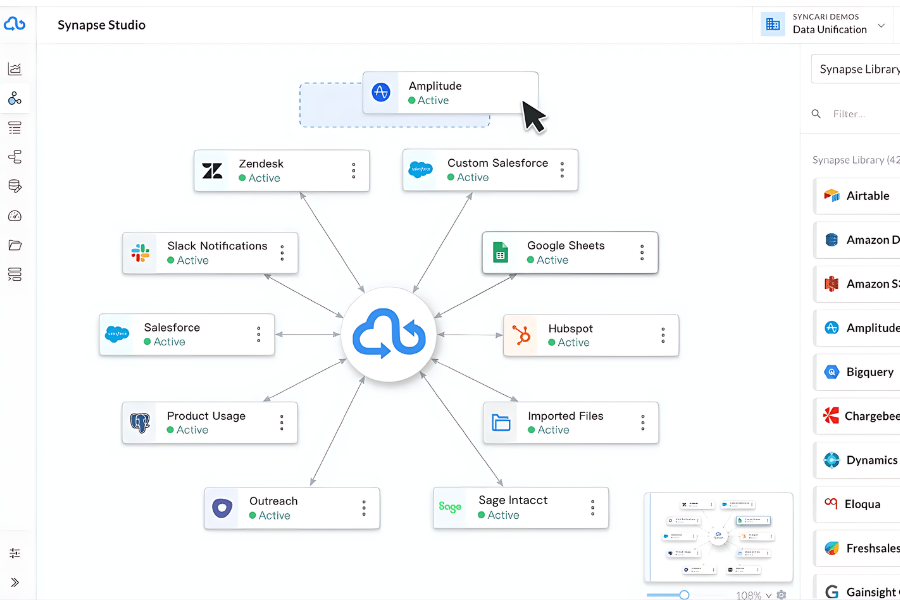Click the Filter search field in the library panel
Viewport: 900px width, 600px height.
[862, 114]
